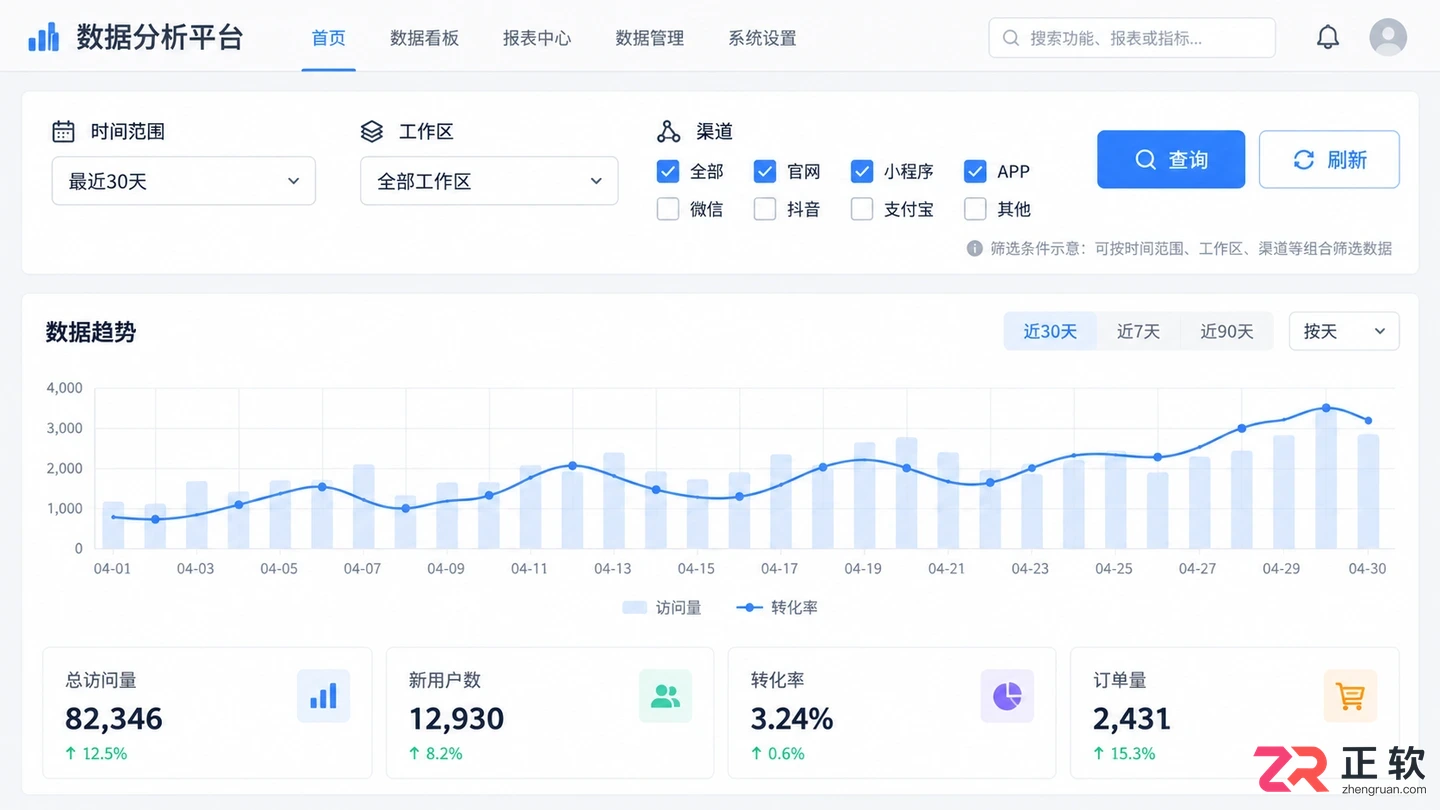The width and height of the screenshot is (1440, 810).
Task: Open the 全部工作区 workspace dropdown
Action: [489, 181]
